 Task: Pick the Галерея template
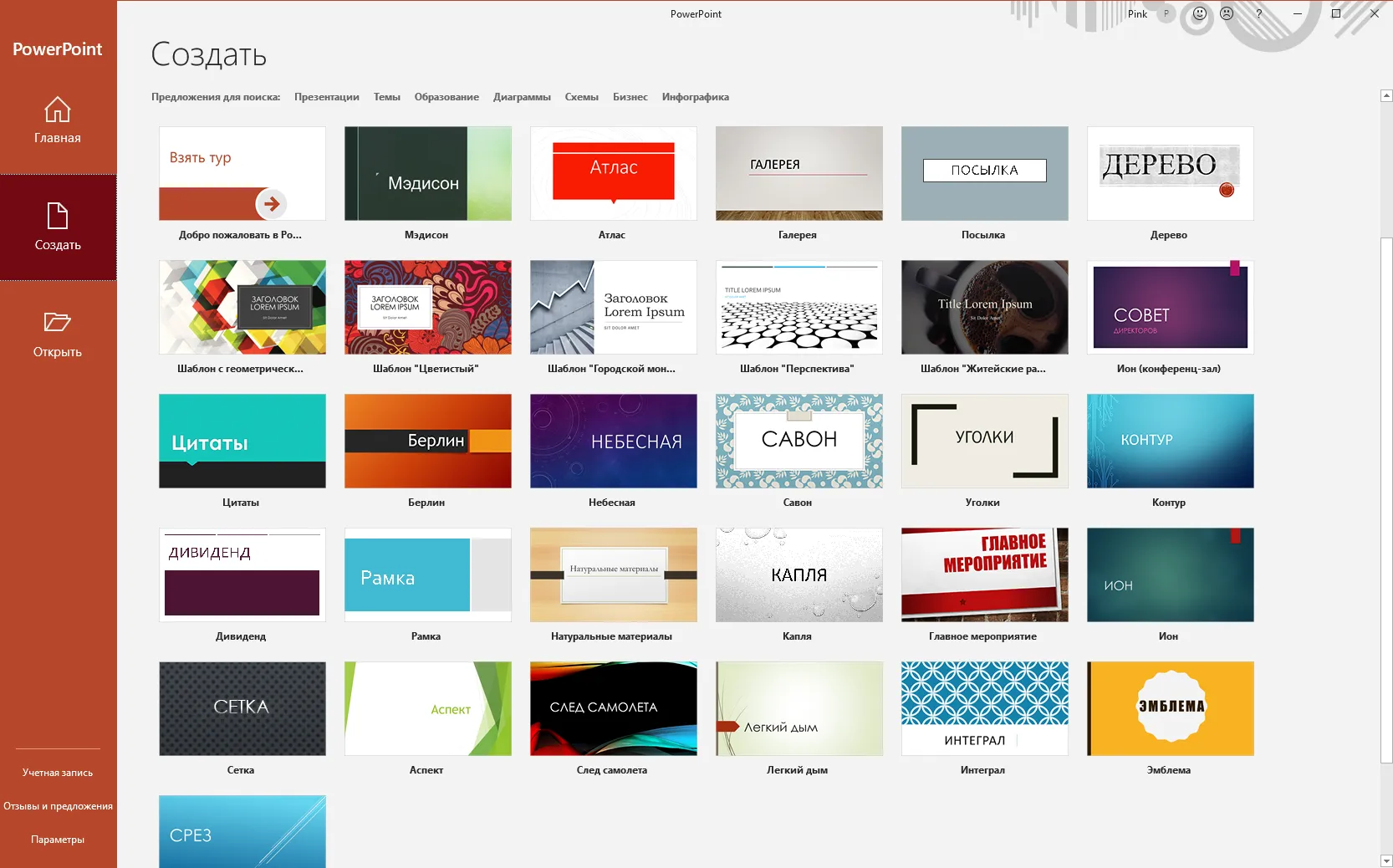click(799, 174)
